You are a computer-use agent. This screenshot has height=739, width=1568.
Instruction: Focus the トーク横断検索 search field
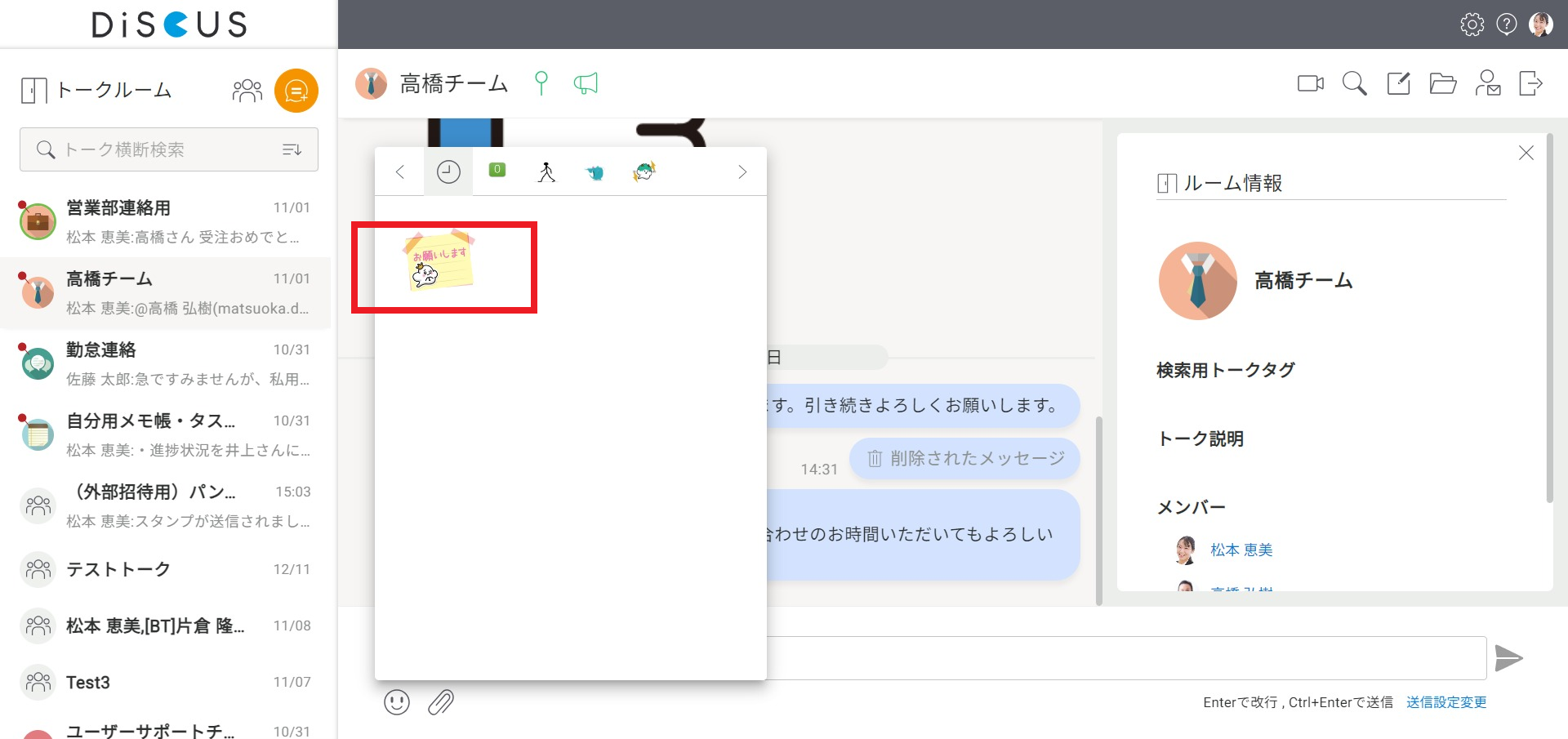coord(169,149)
